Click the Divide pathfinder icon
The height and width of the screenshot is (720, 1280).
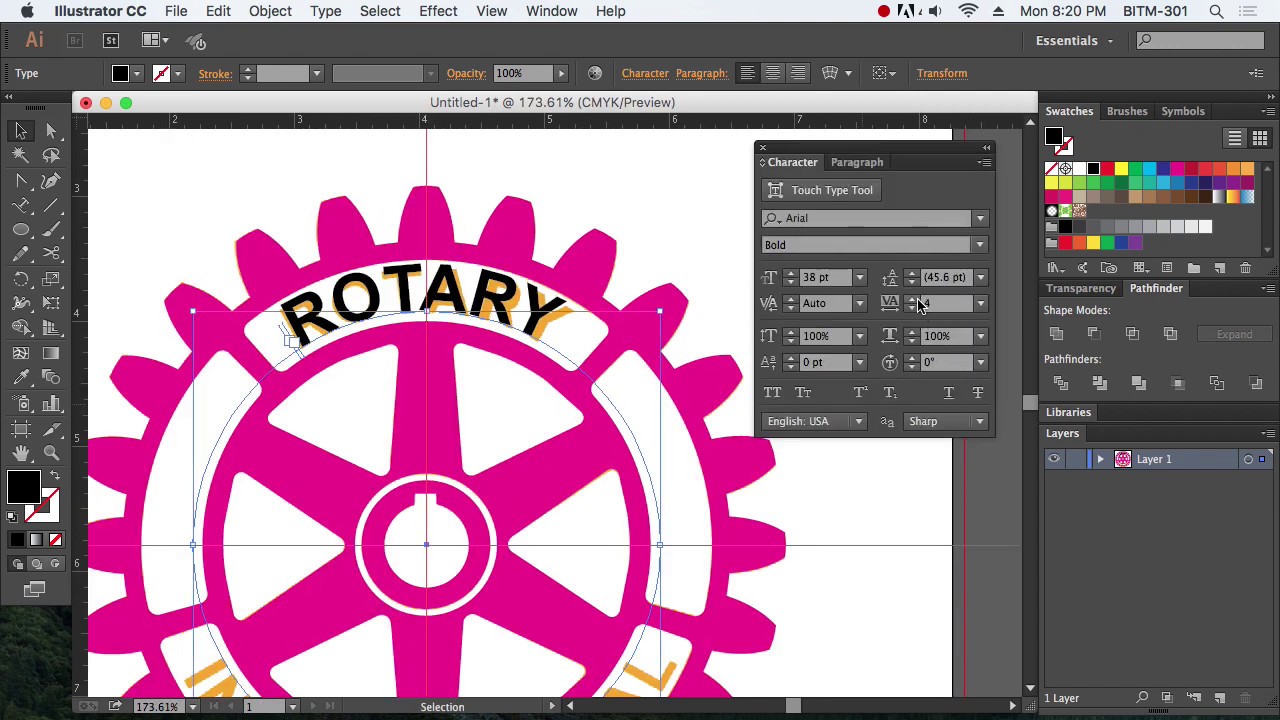click(1061, 383)
